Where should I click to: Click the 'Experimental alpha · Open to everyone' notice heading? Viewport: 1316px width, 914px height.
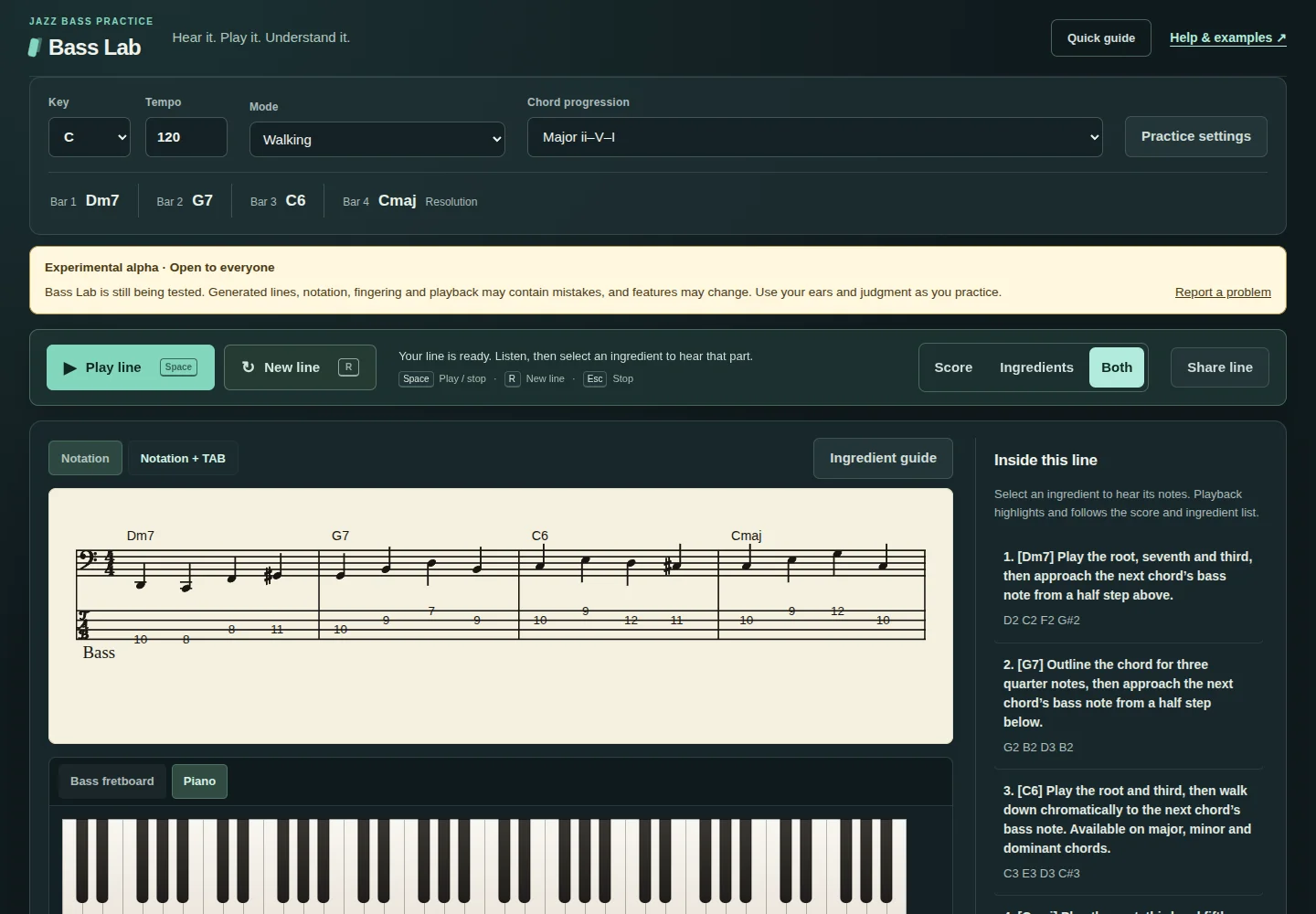coord(160,268)
